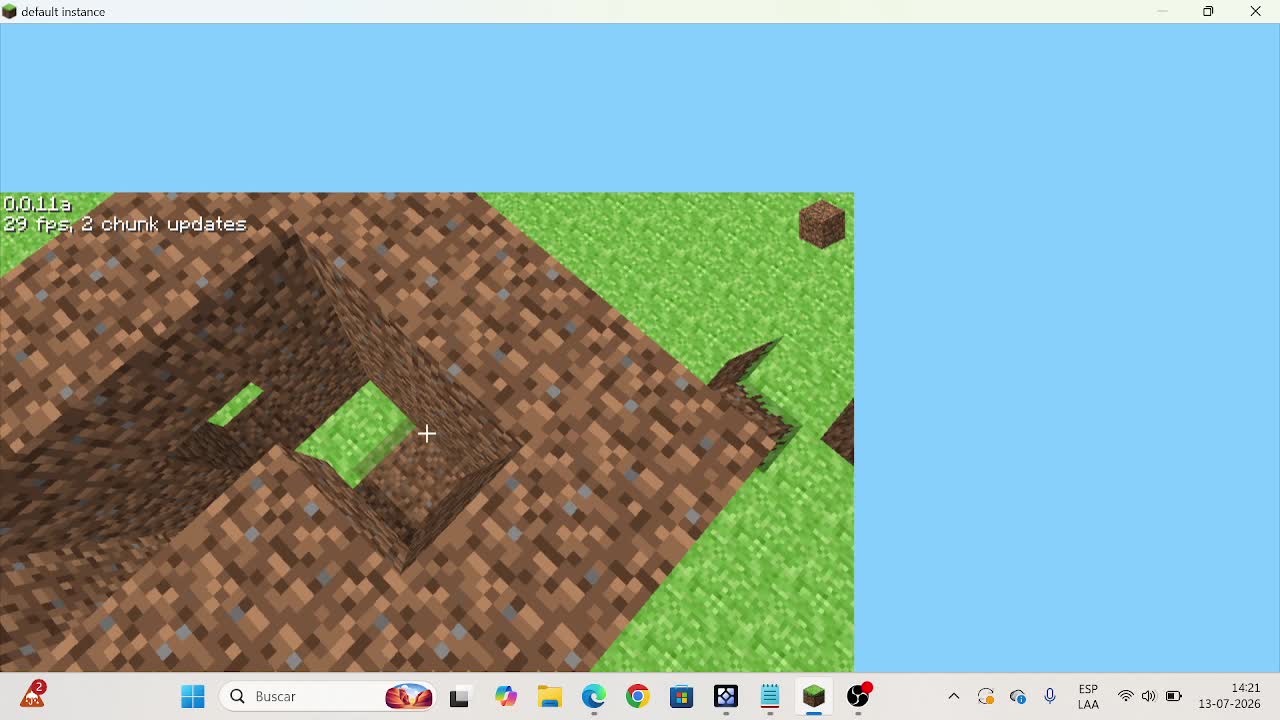Click the '29 fps, 2 chunk updates' text
Screen dimensions: 1280x720
tap(125, 225)
